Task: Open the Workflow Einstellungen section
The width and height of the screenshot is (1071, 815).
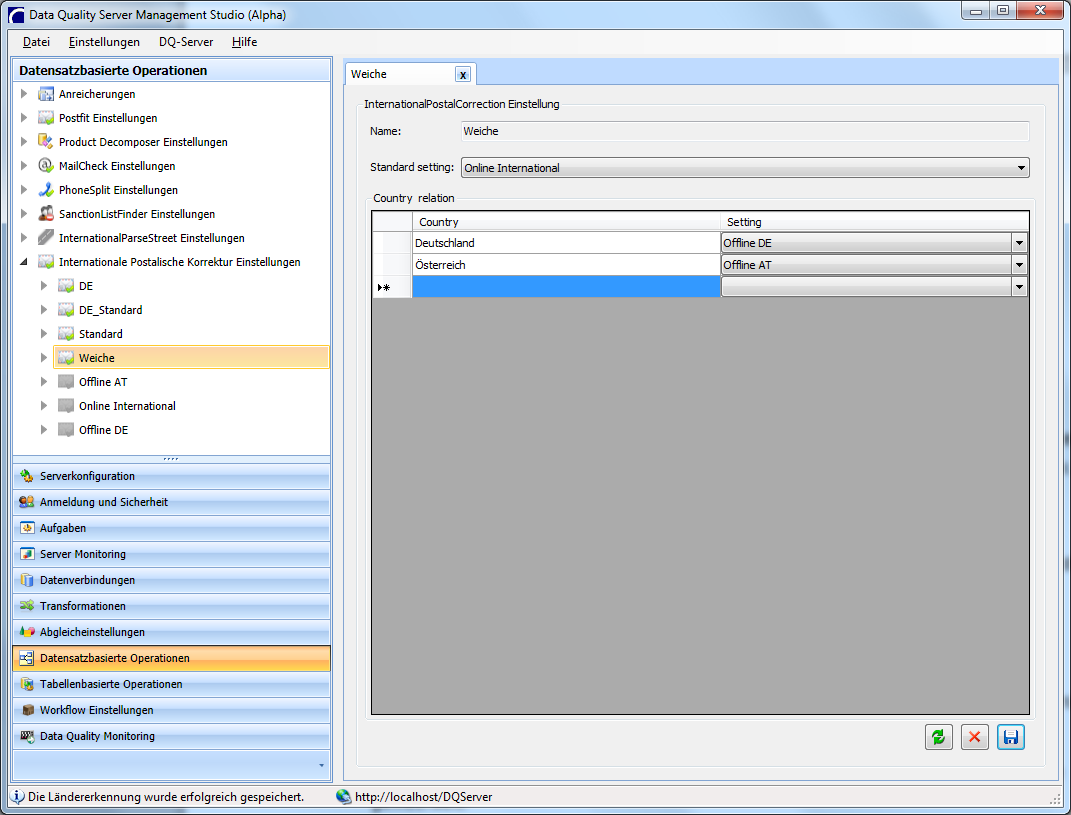Action: tap(171, 710)
